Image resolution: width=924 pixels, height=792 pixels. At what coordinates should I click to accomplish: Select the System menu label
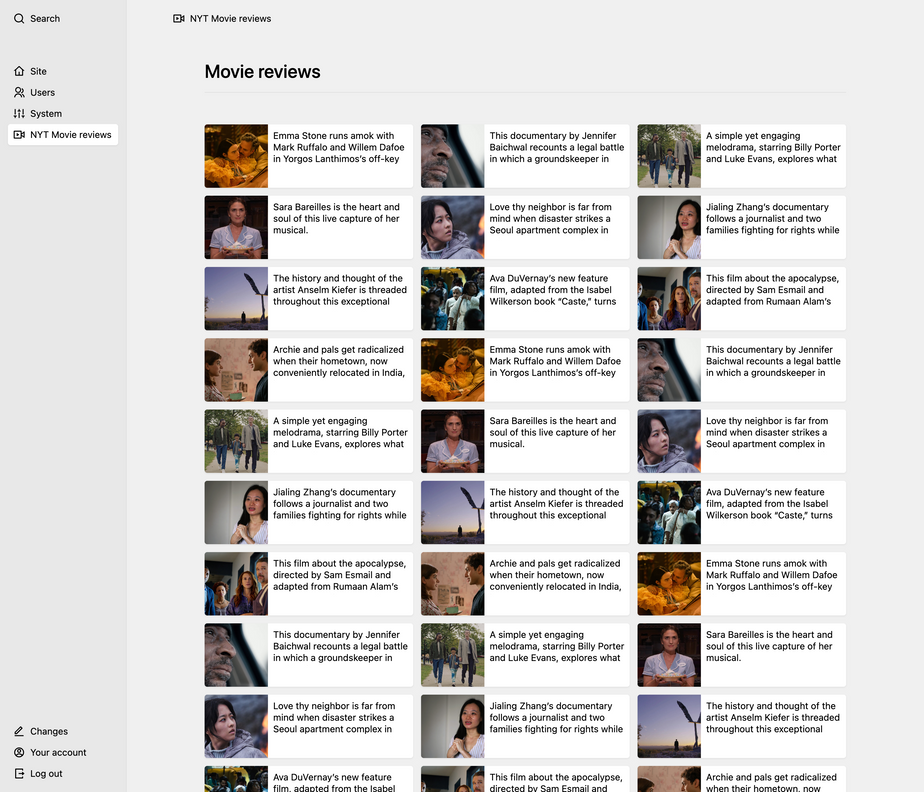(x=46, y=113)
